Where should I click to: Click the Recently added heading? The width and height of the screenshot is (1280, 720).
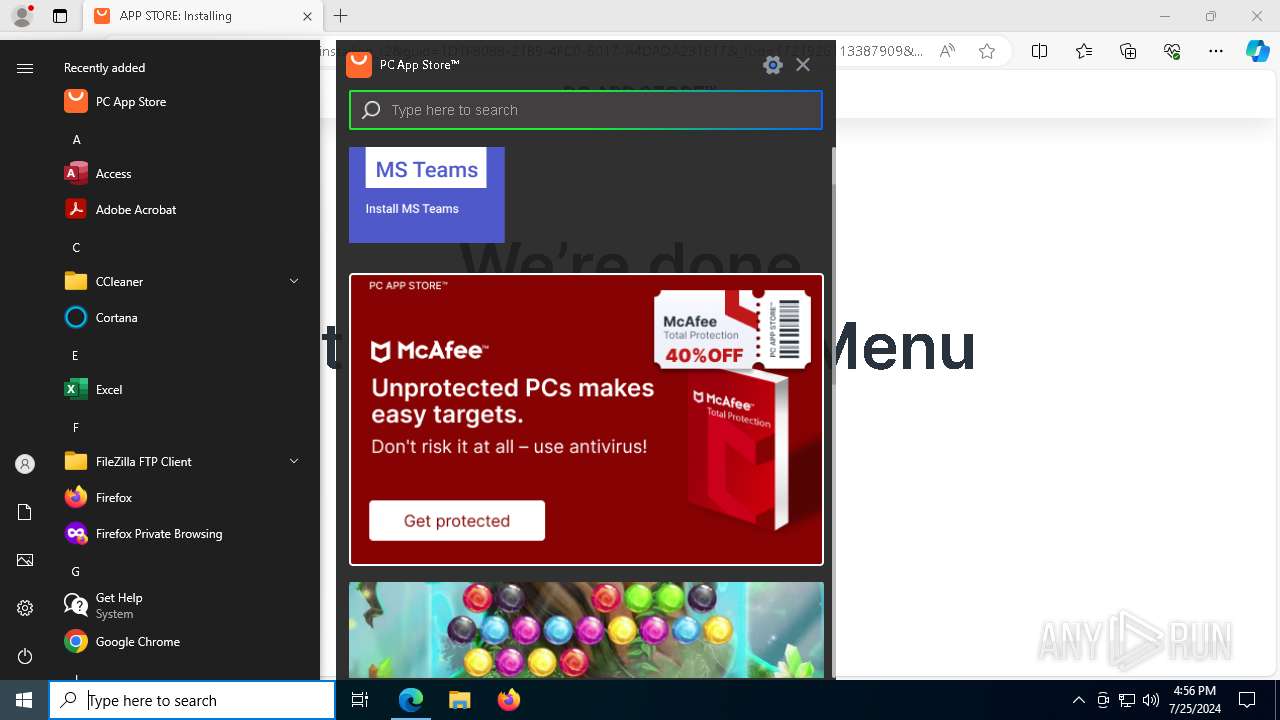(x=104, y=68)
